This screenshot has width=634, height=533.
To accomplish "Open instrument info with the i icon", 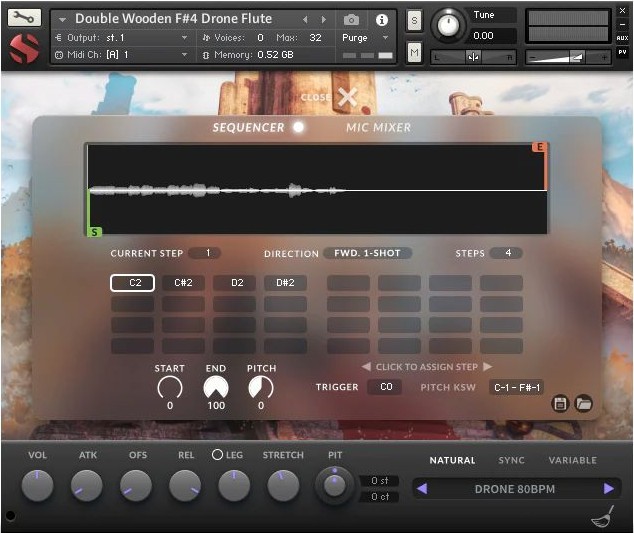I will (x=381, y=19).
